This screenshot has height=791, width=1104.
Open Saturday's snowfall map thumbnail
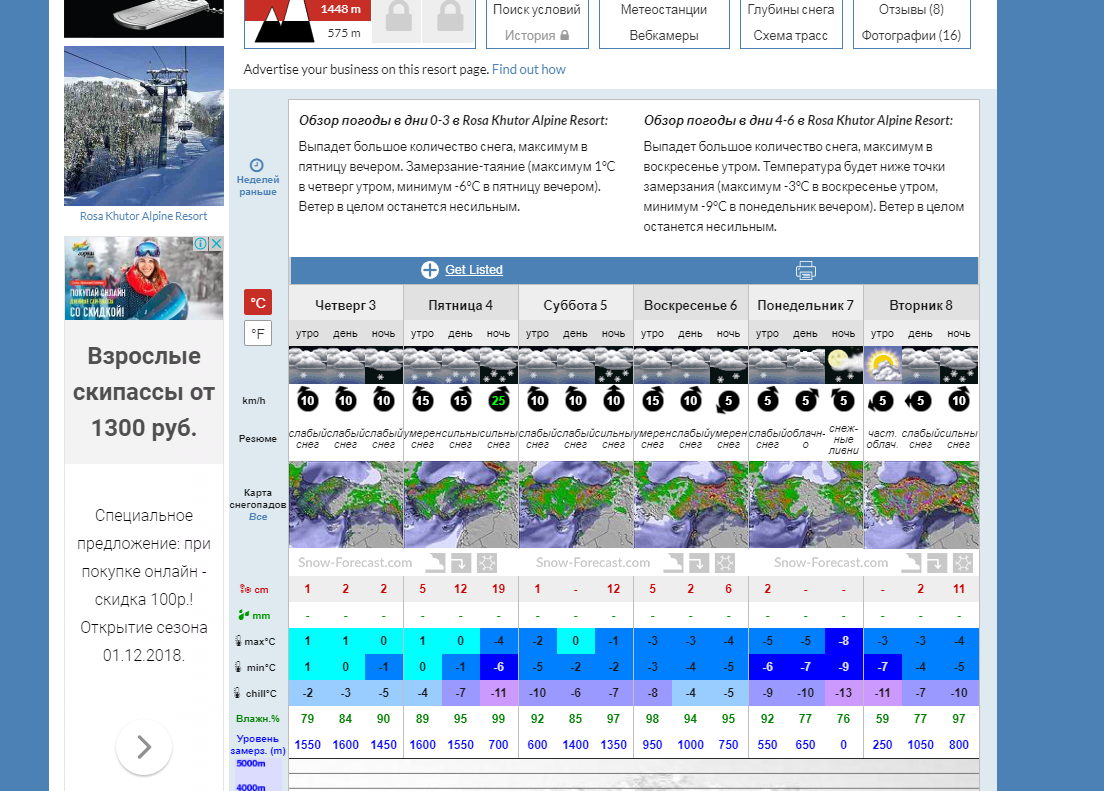[576, 504]
